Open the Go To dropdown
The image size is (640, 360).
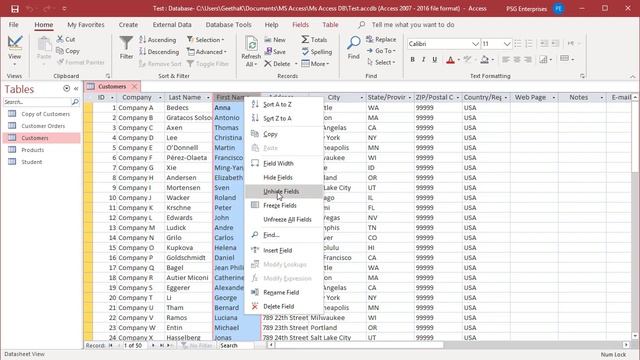coord(381,51)
